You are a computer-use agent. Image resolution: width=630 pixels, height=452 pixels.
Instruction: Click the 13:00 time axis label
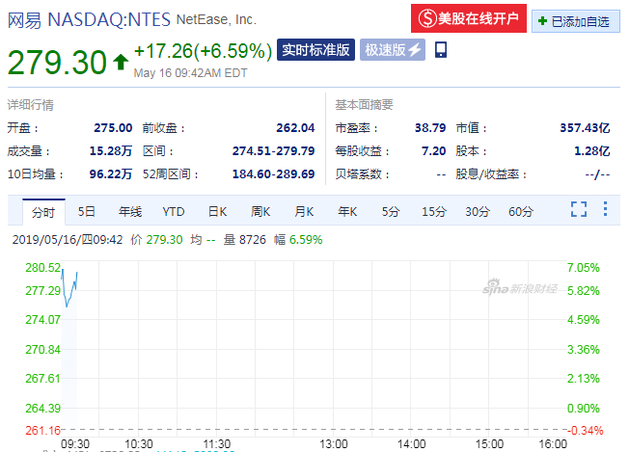point(333,444)
